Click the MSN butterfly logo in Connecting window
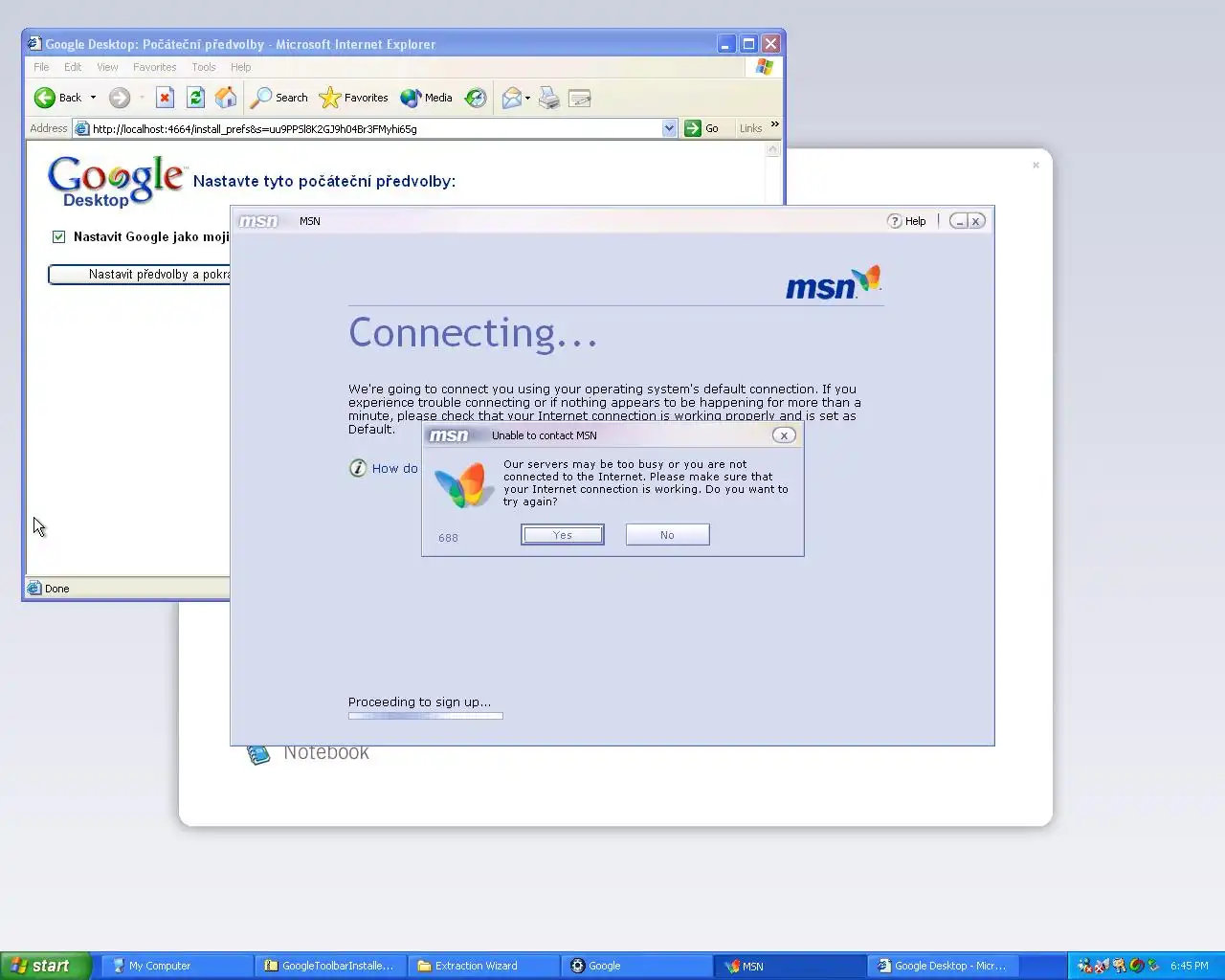The width and height of the screenshot is (1225, 980). click(x=868, y=278)
